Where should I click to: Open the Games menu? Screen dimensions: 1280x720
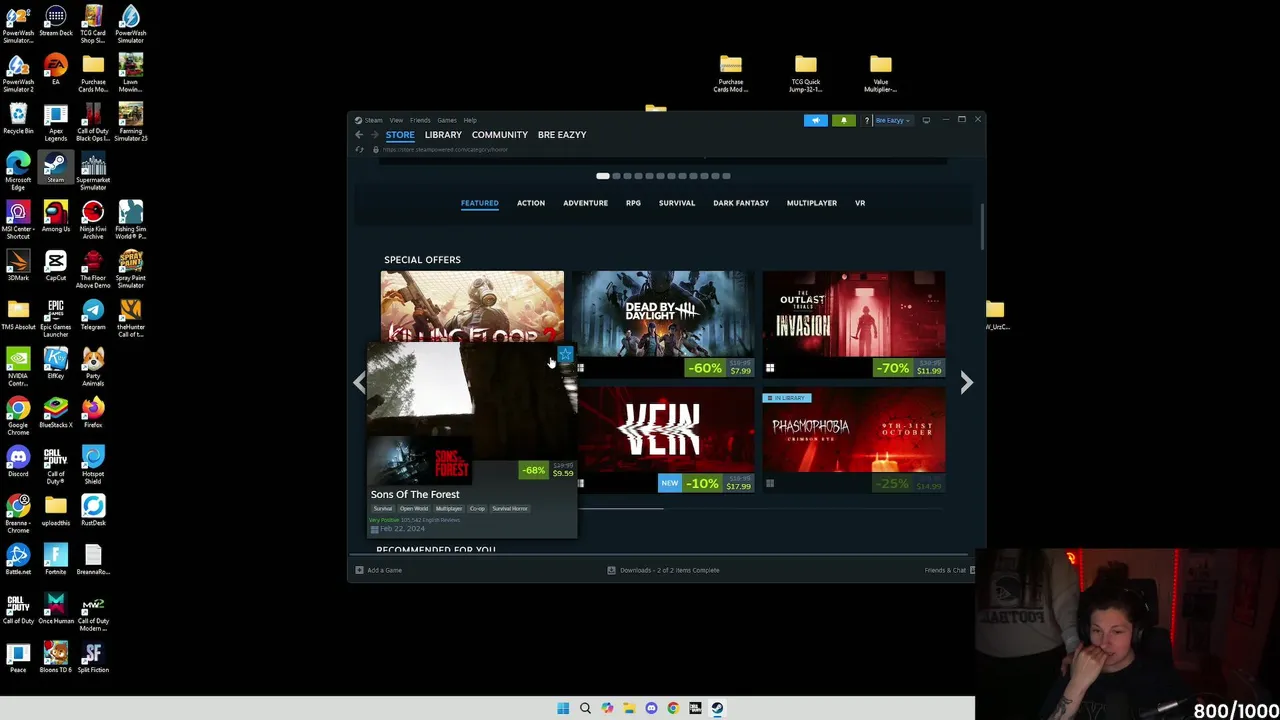[447, 120]
